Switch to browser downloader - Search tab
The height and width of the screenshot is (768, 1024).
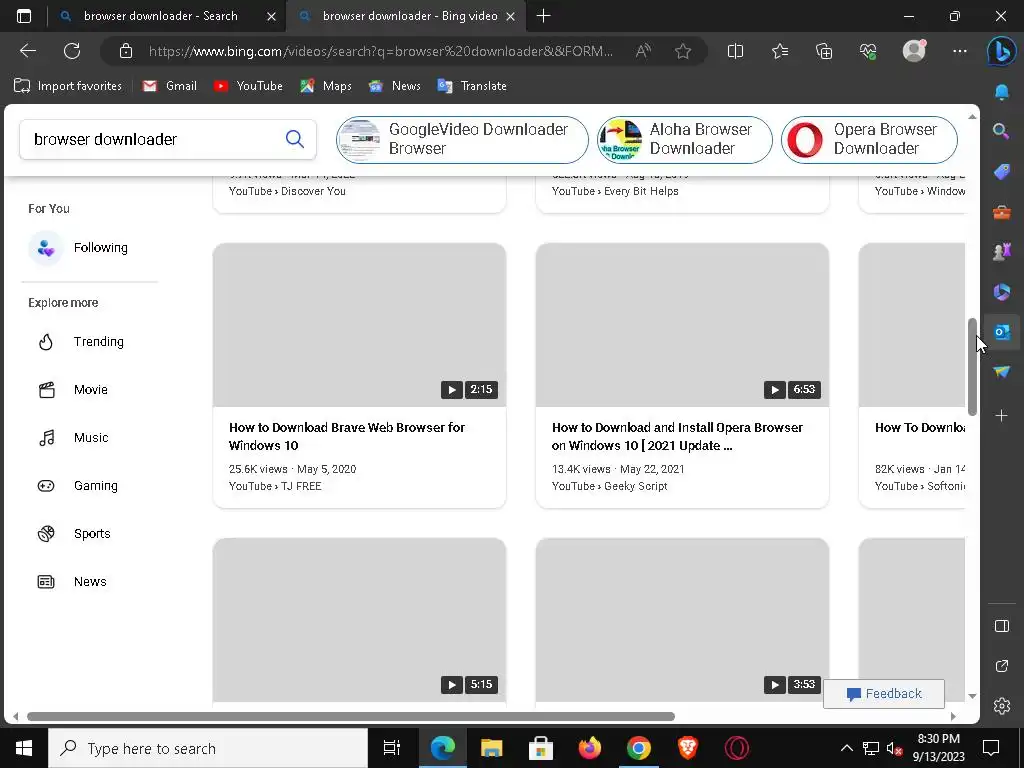160,16
